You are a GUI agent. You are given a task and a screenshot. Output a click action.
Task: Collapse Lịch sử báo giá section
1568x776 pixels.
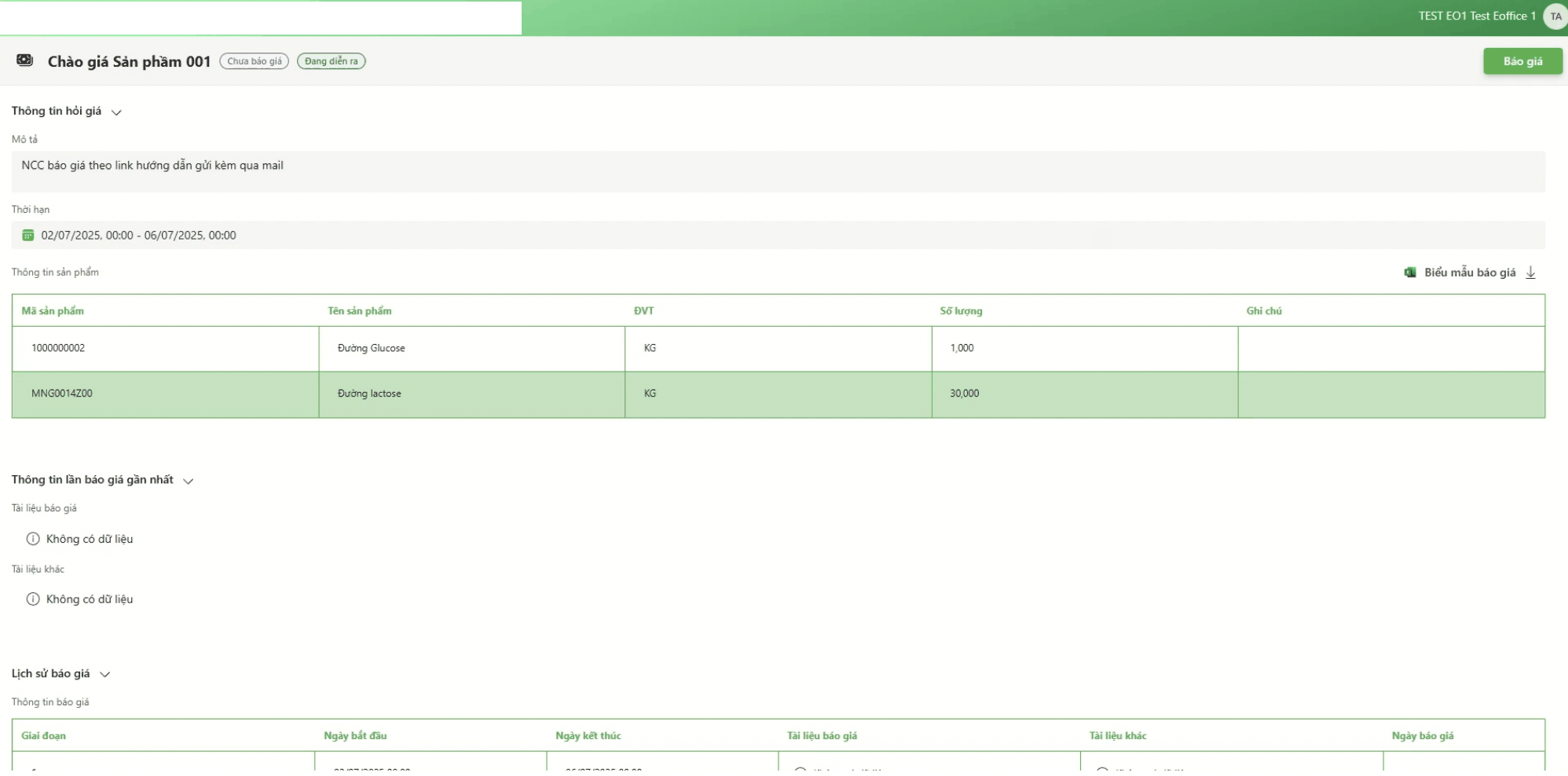click(105, 675)
